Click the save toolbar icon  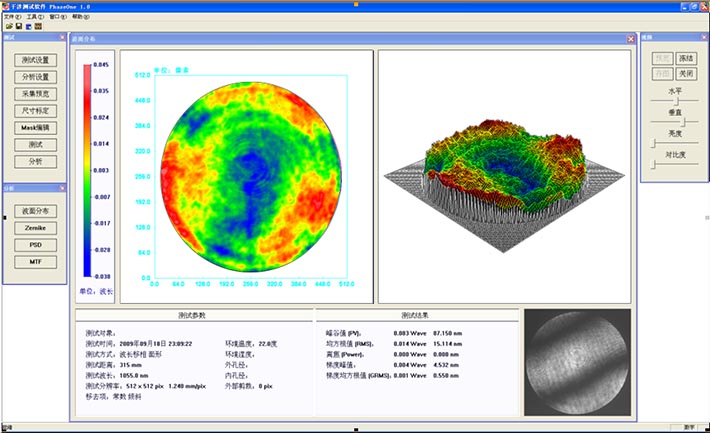[17, 26]
